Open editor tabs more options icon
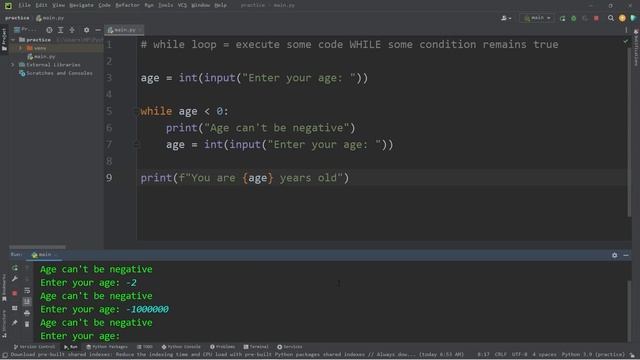The image size is (640, 360). tap(626, 30)
